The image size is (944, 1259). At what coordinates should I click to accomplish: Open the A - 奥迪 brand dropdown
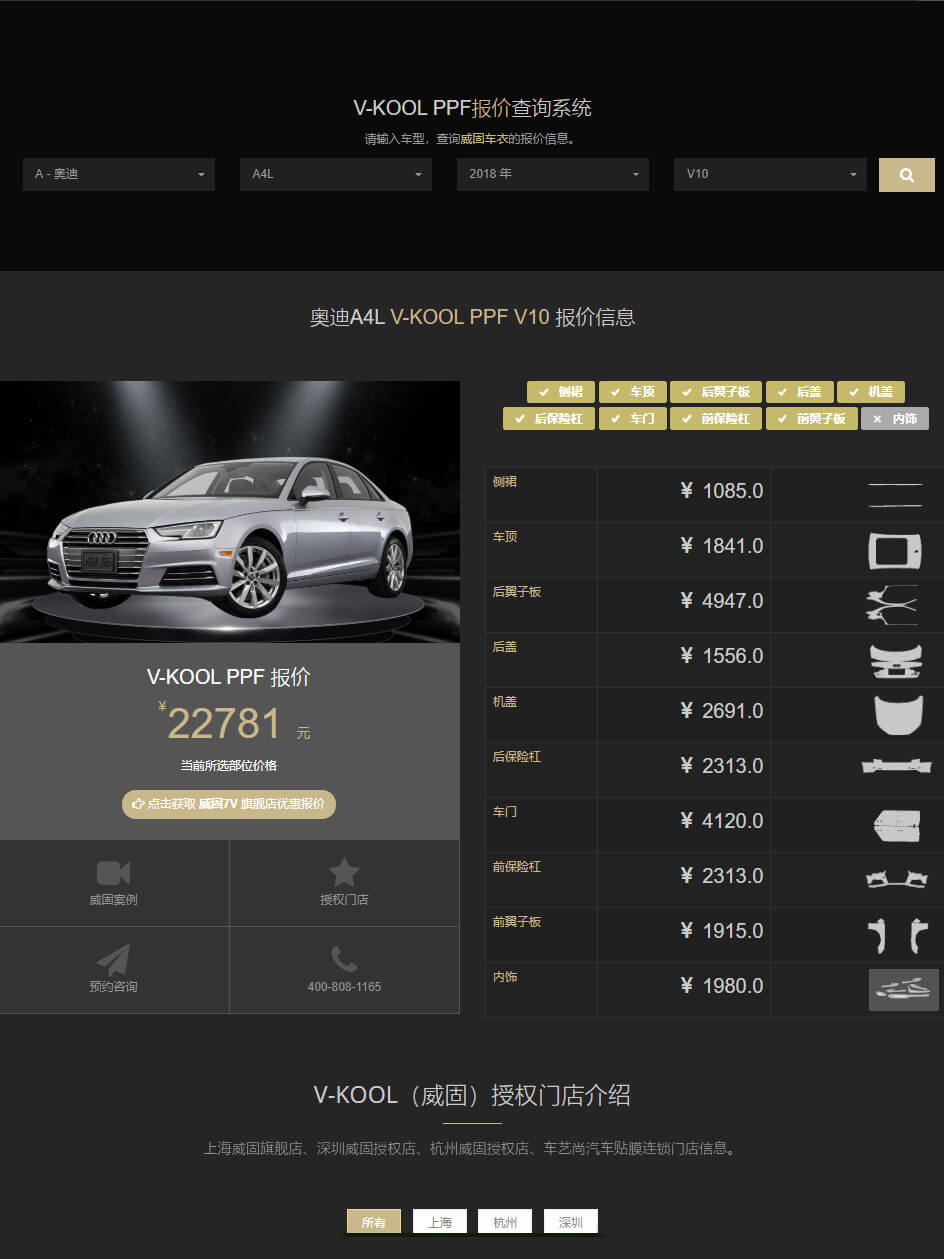click(x=119, y=174)
